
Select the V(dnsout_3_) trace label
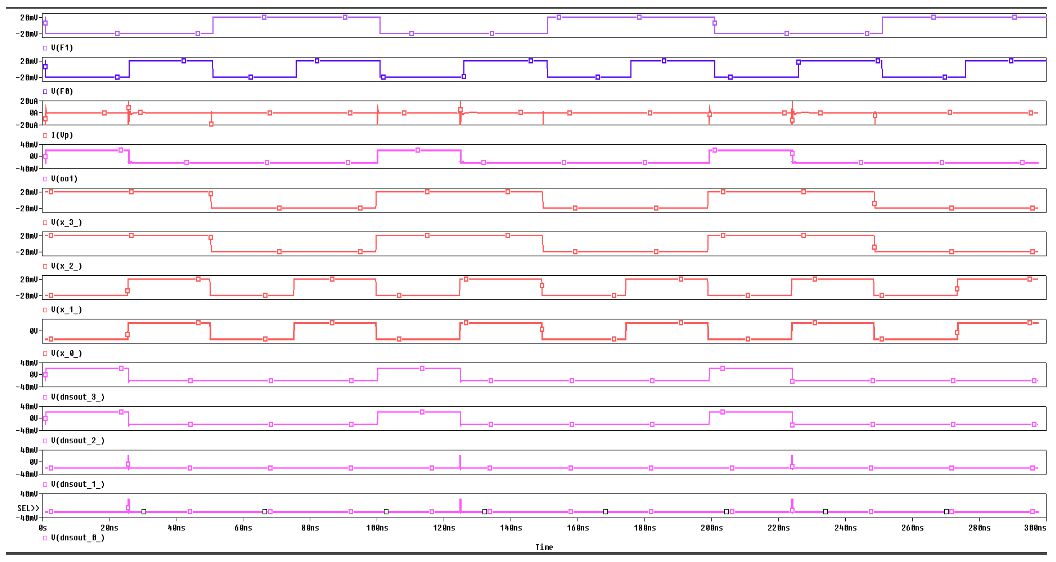pyautogui.click(x=78, y=397)
